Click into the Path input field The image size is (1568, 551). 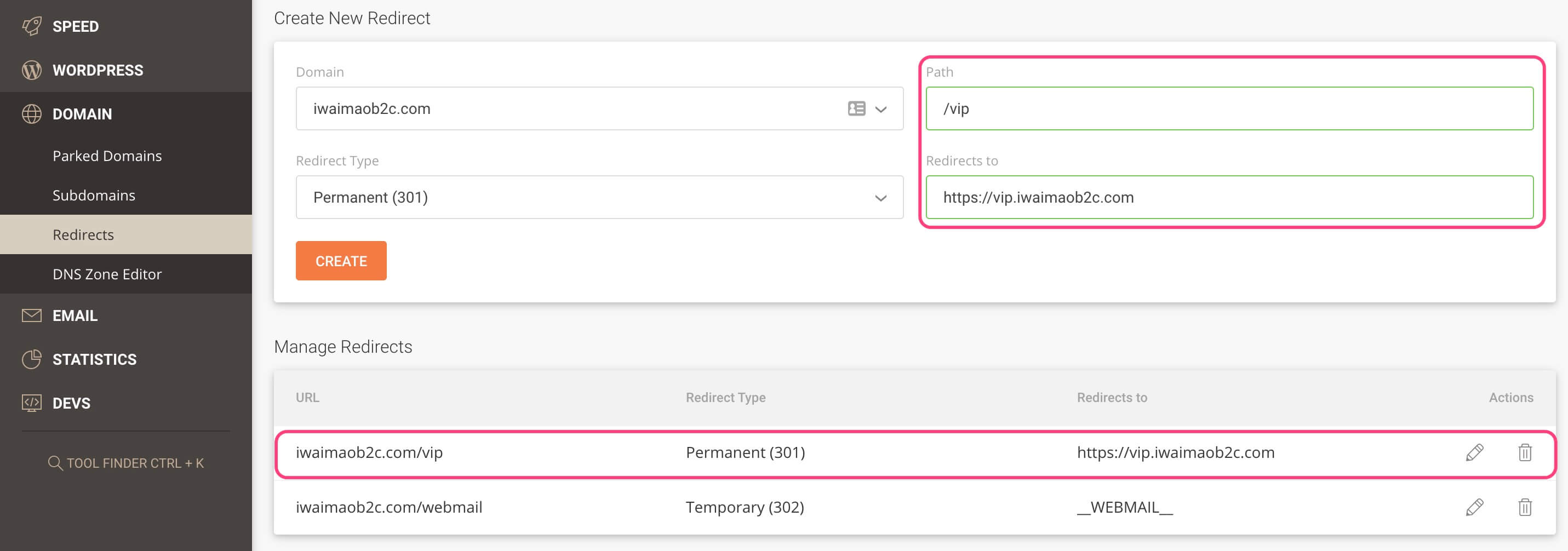(1229, 108)
